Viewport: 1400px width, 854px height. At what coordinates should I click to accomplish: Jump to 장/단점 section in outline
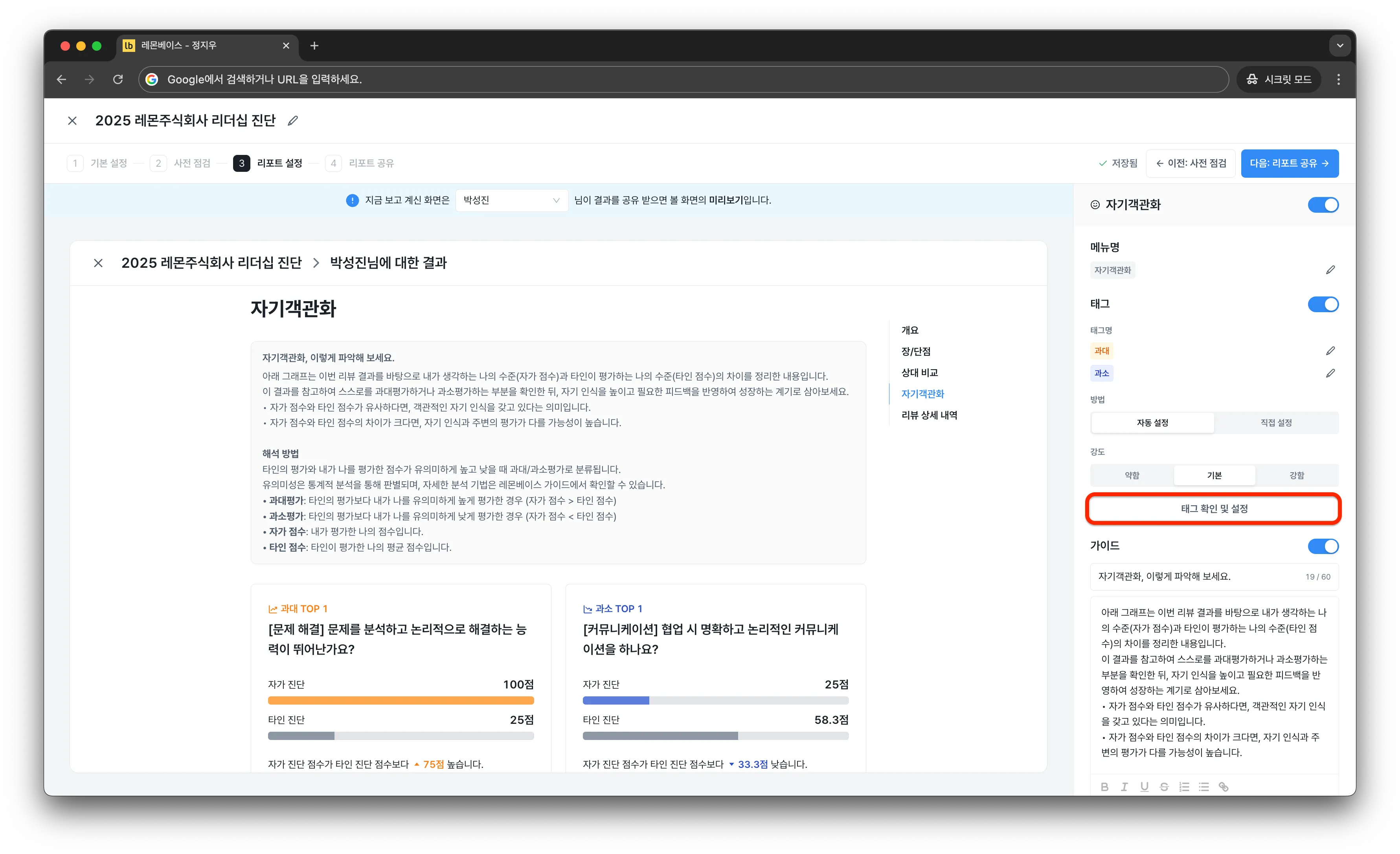(x=916, y=352)
